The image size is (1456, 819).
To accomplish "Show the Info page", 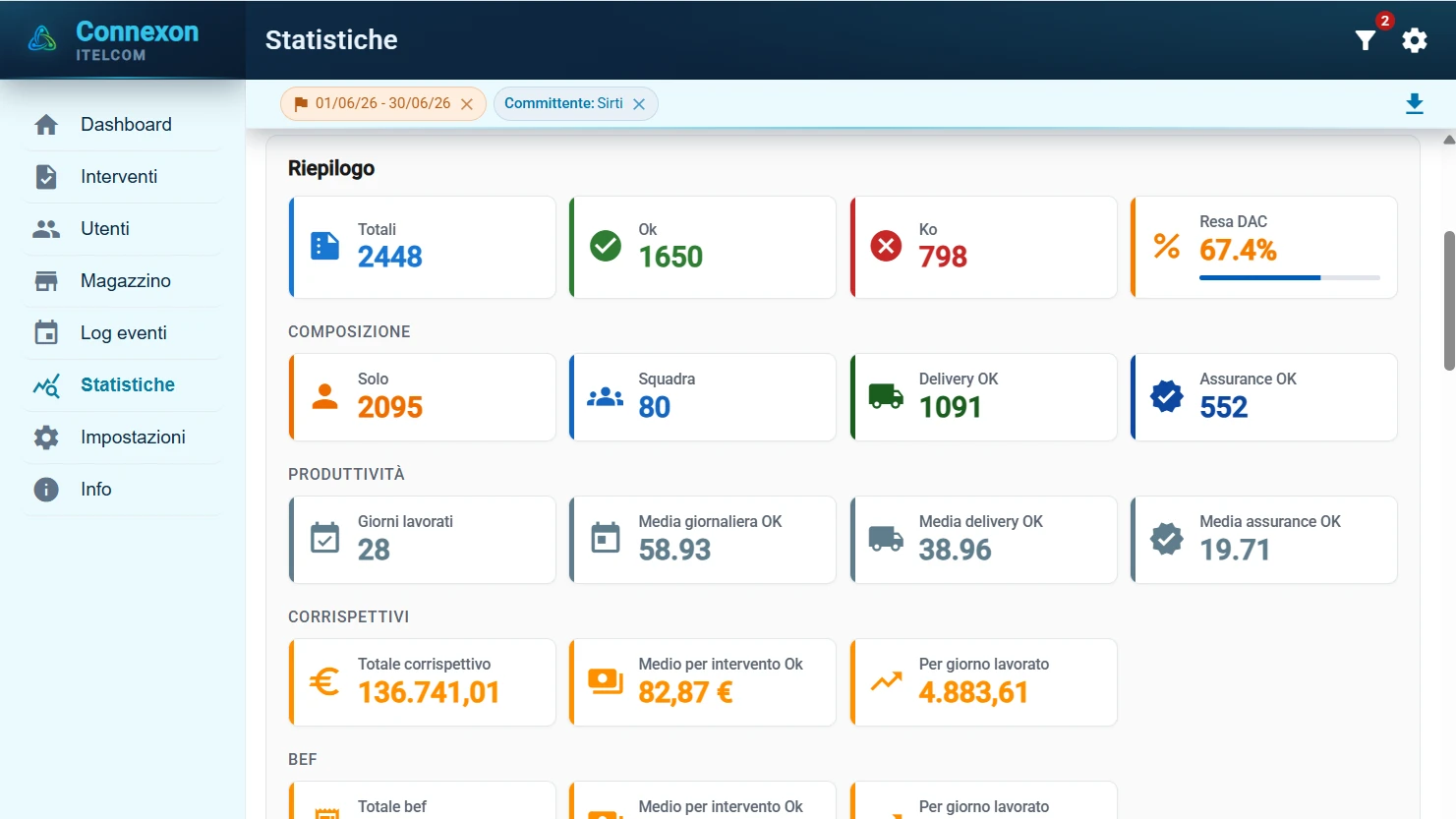I will (123, 490).
